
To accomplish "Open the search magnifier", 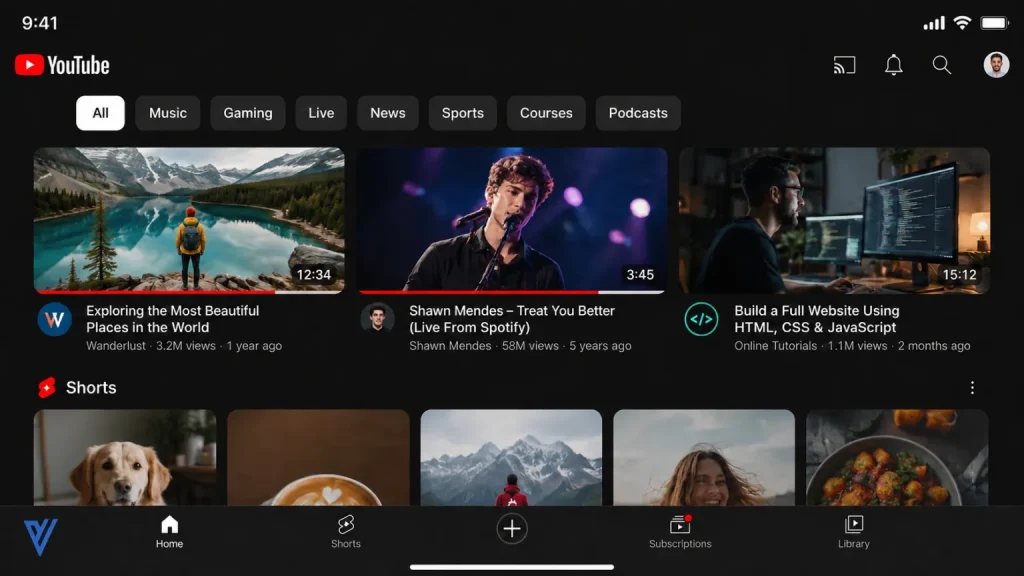I will [x=941, y=65].
